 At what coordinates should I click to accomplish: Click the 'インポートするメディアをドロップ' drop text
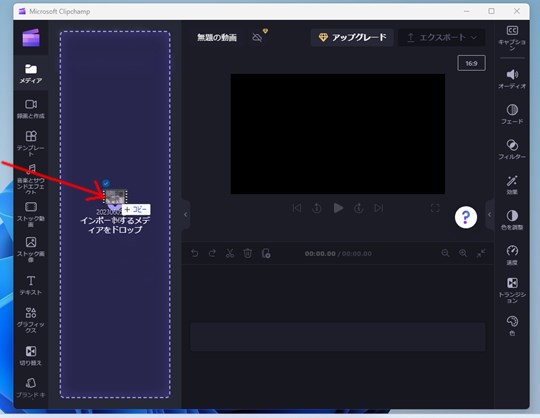click(115, 225)
